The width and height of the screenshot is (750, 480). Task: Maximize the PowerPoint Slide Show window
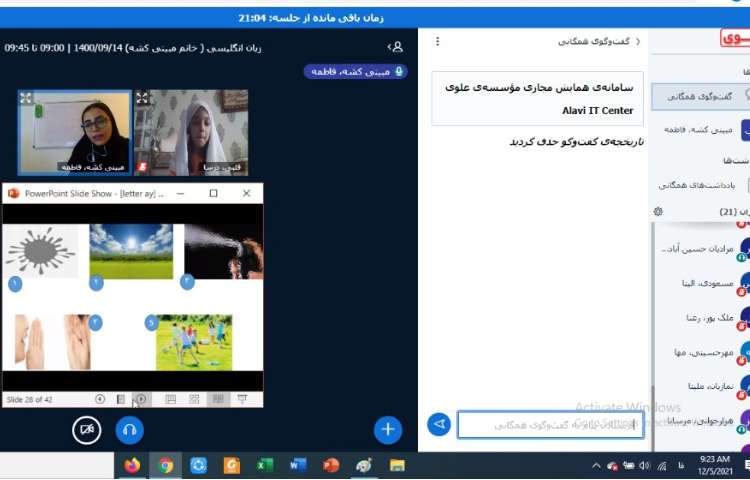pos(213,193)
